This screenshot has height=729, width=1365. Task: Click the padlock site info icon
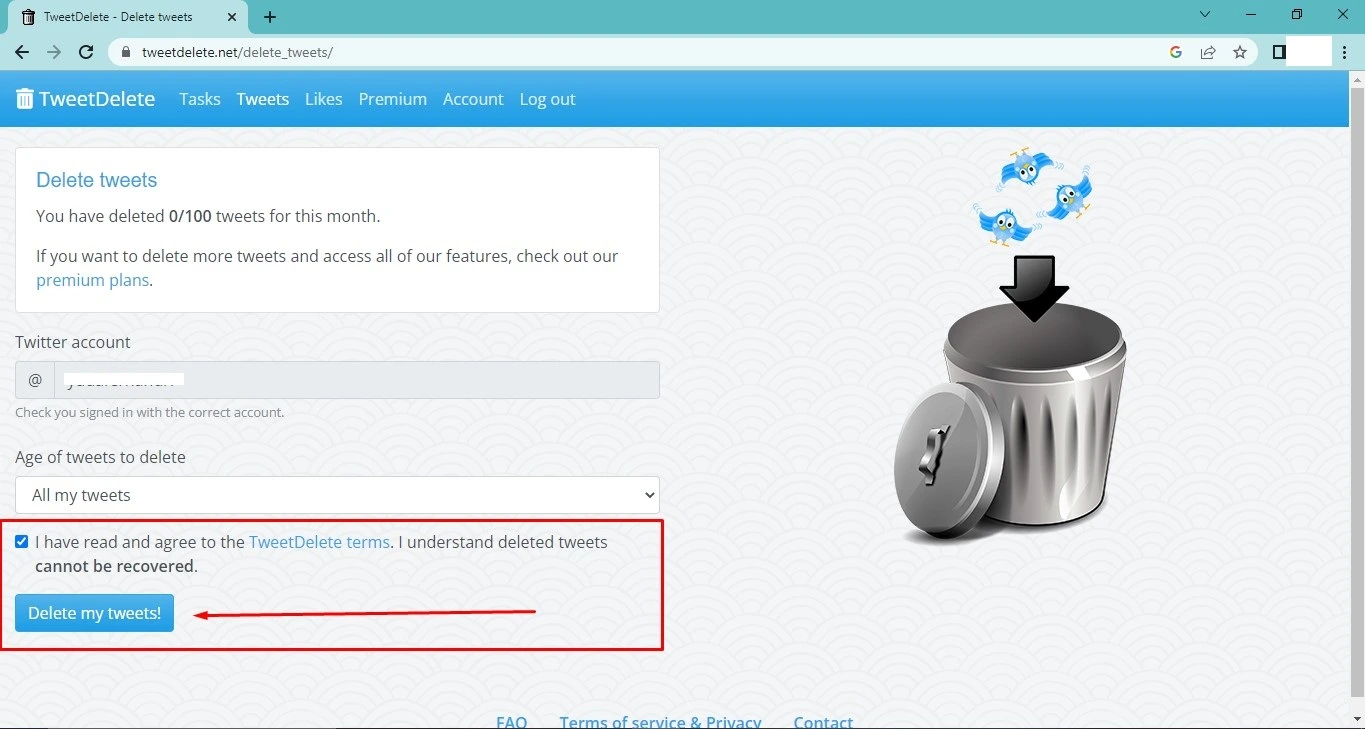tap(126, 52)
